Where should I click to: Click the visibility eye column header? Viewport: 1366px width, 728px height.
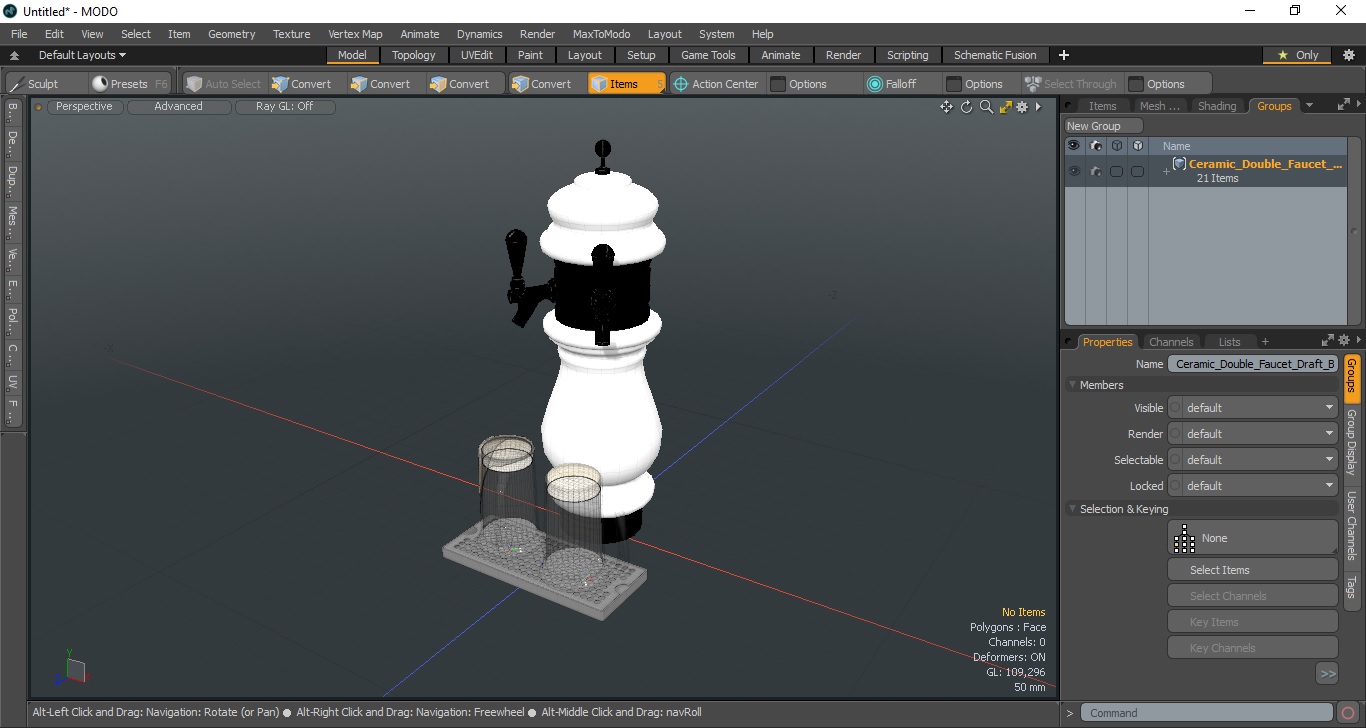tap(1074, 146)
